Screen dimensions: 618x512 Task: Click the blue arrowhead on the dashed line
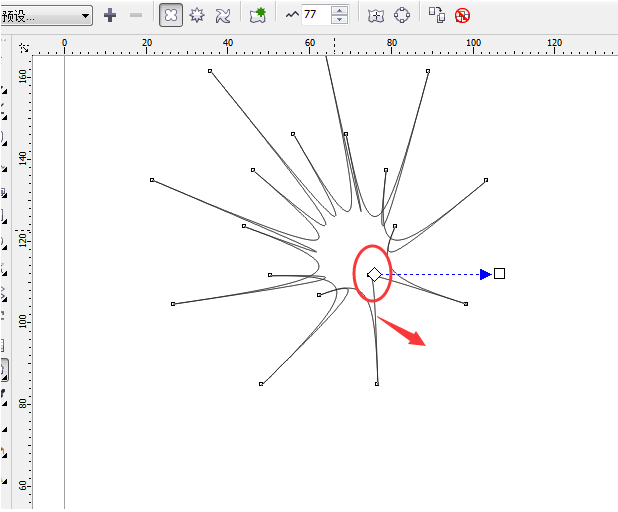click(486, 274)
